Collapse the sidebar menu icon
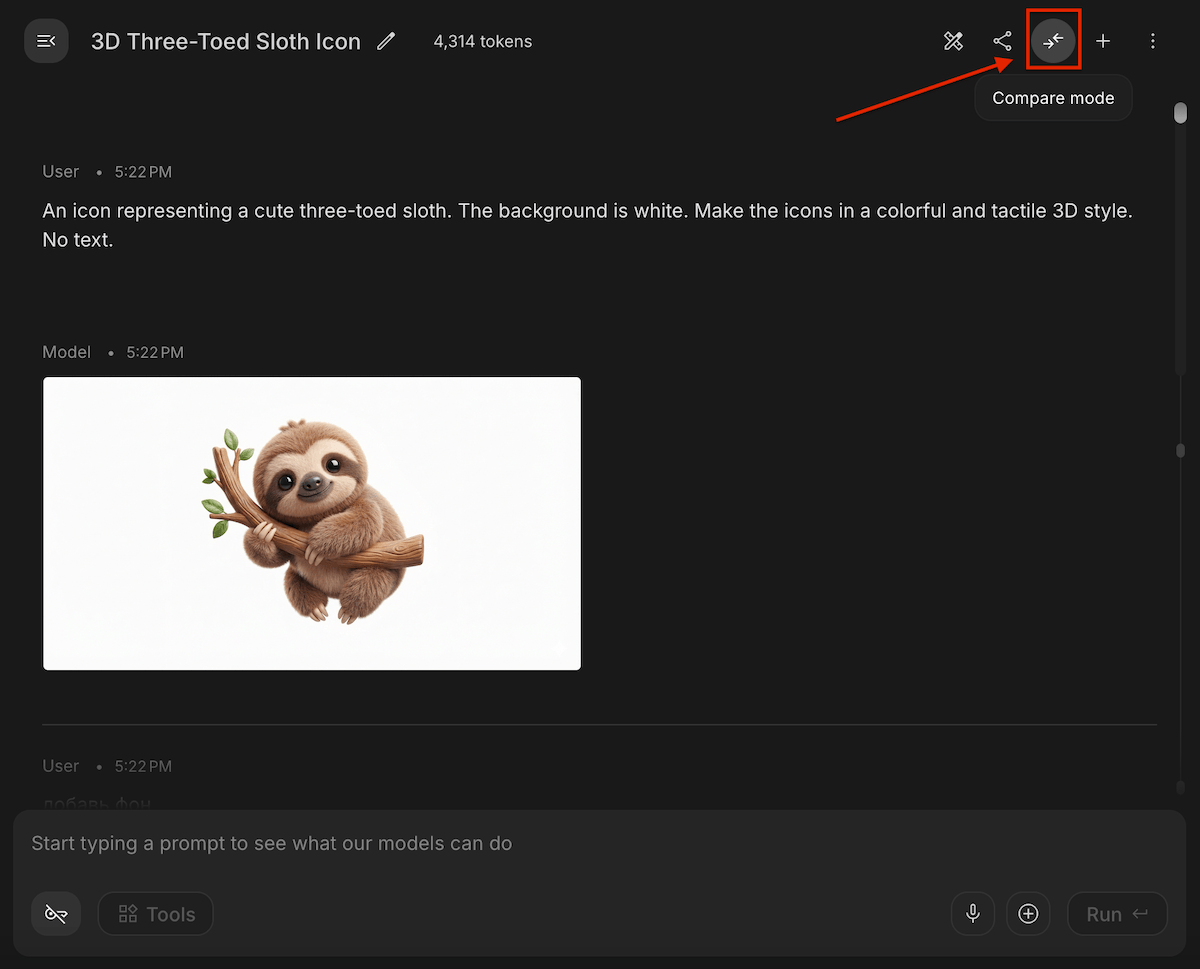 46,41
